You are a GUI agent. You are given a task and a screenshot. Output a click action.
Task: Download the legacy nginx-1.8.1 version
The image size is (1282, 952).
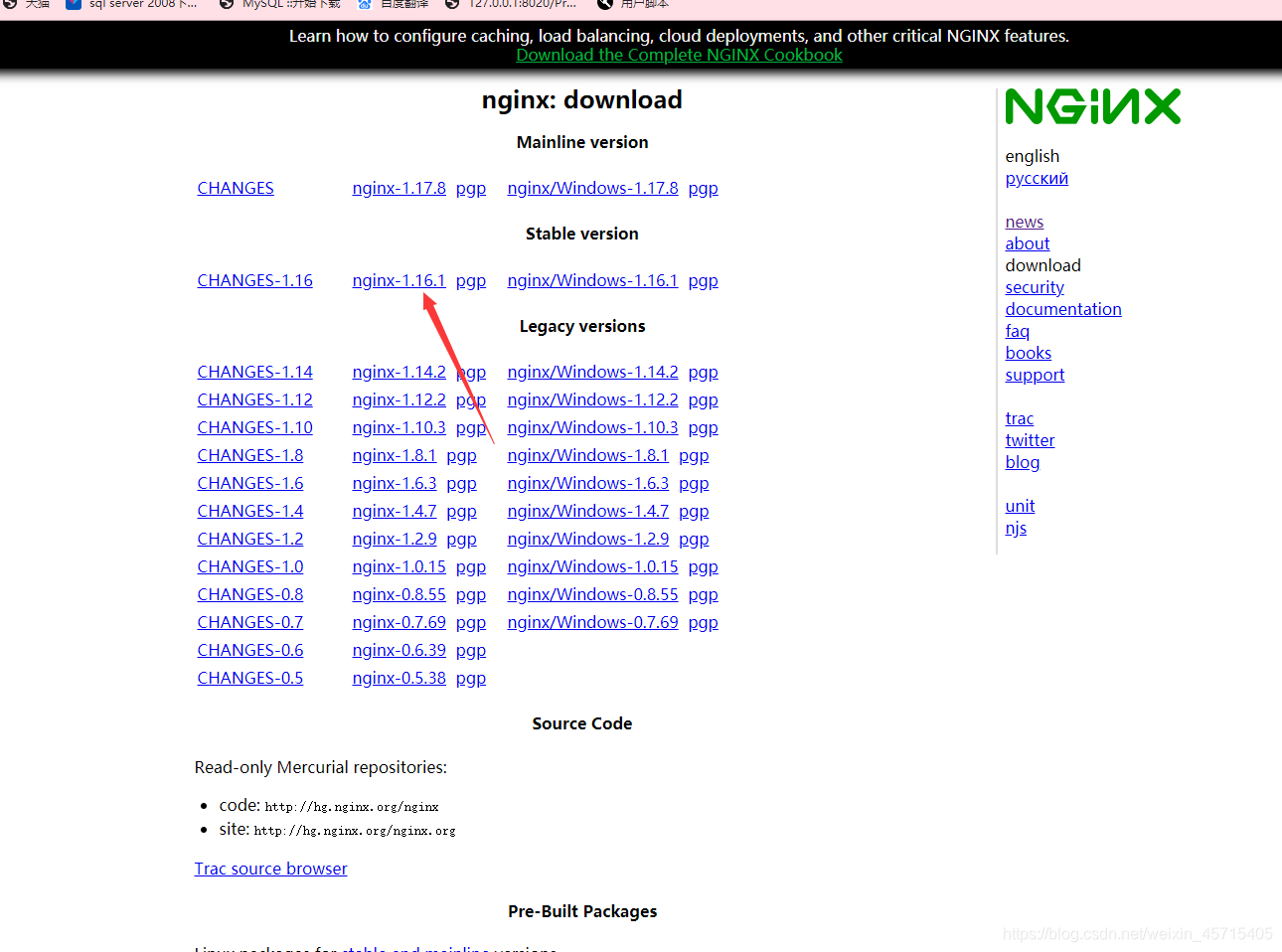pyautogui.click(x=395, y=455)
